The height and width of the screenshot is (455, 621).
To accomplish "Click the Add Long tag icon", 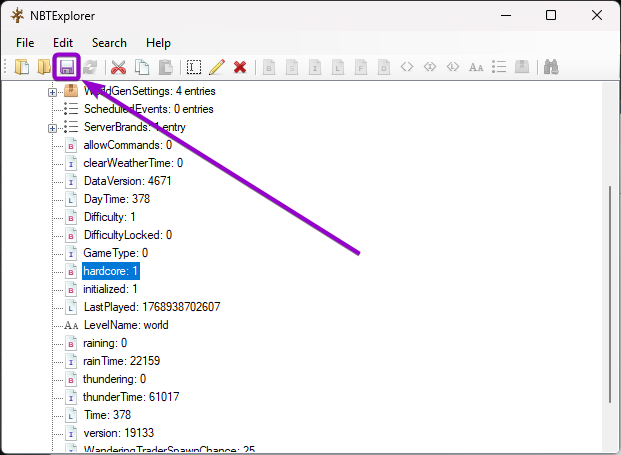I will pos(338,67).
